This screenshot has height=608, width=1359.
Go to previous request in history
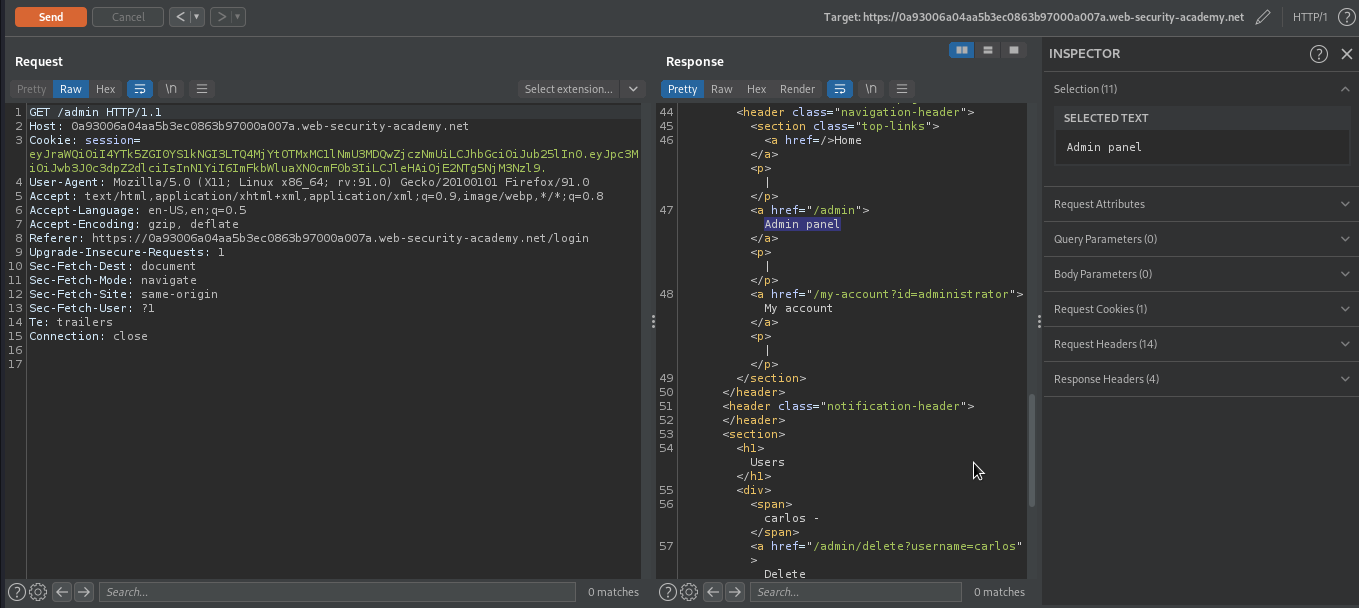pos(179,17)
